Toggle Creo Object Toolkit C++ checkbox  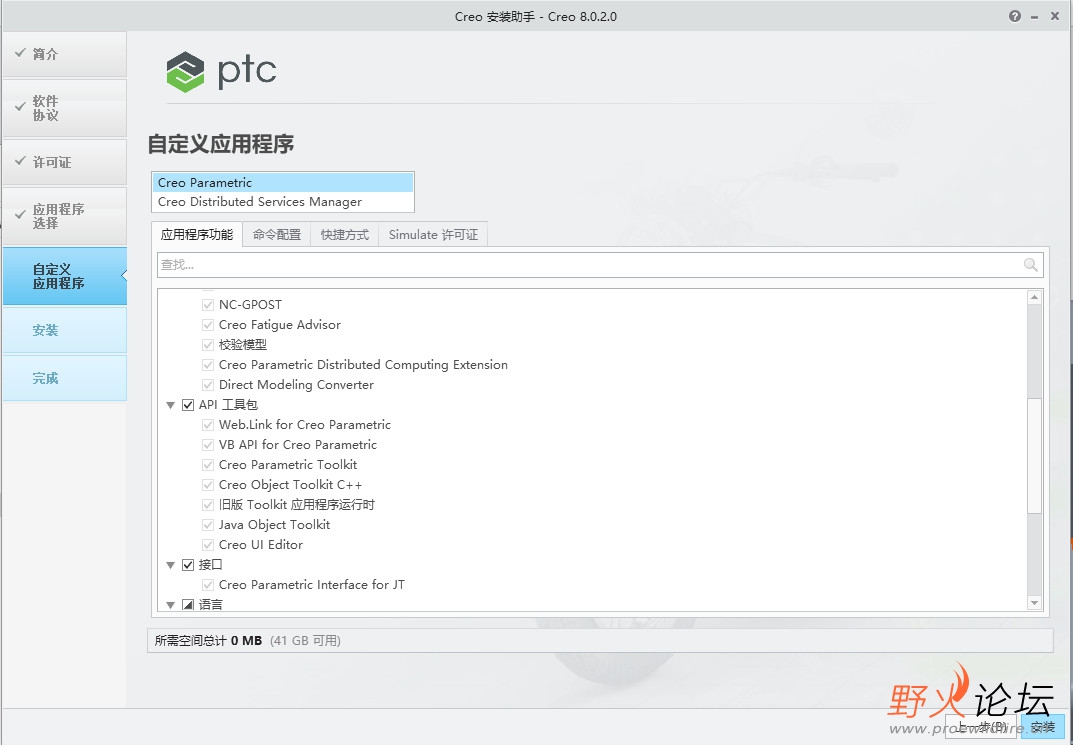tap(208, 485)
